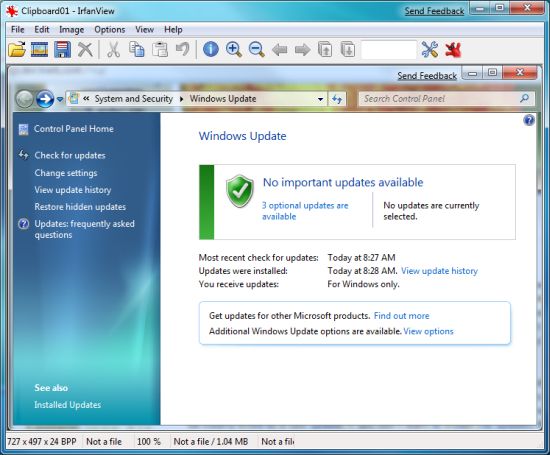Open Restore hidden updates link
The width and height of the screenshot is (550, 455).
pyautogui.click(x=80, y=207)
